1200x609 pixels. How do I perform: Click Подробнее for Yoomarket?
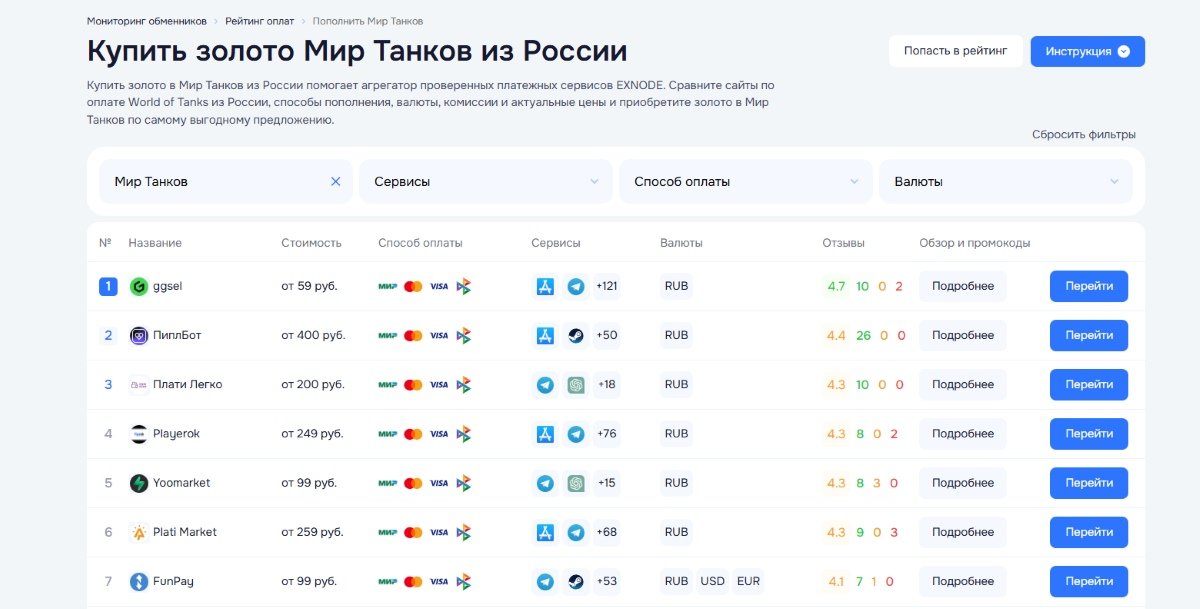tap(963, 483)
